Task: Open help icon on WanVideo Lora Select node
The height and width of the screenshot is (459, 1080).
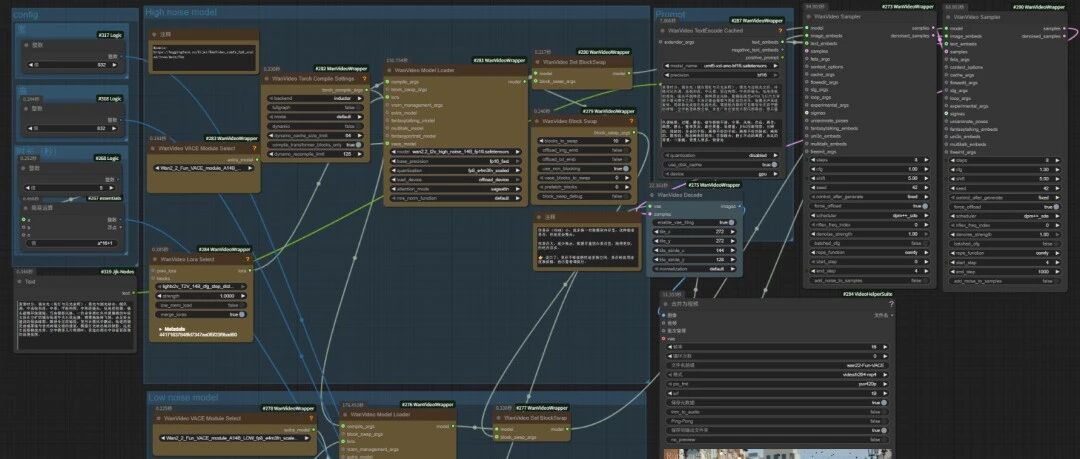Action: pyautogui.click(x=248, y=260)
